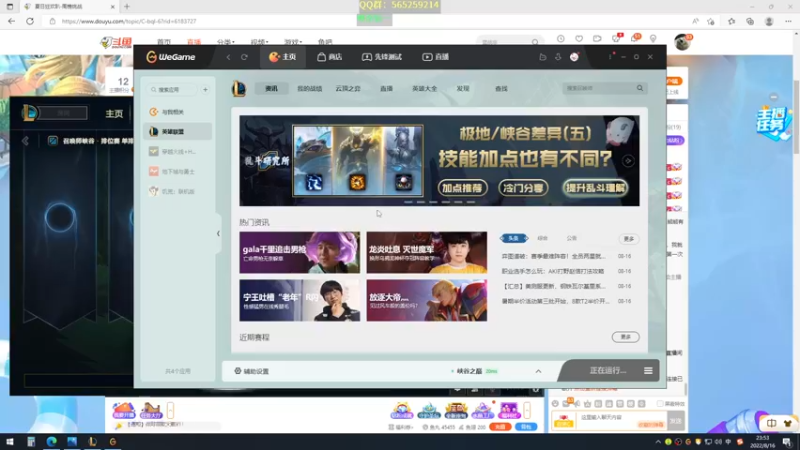Click the 提升乱斗理解 button on the banner

click(x=595, y=188)
